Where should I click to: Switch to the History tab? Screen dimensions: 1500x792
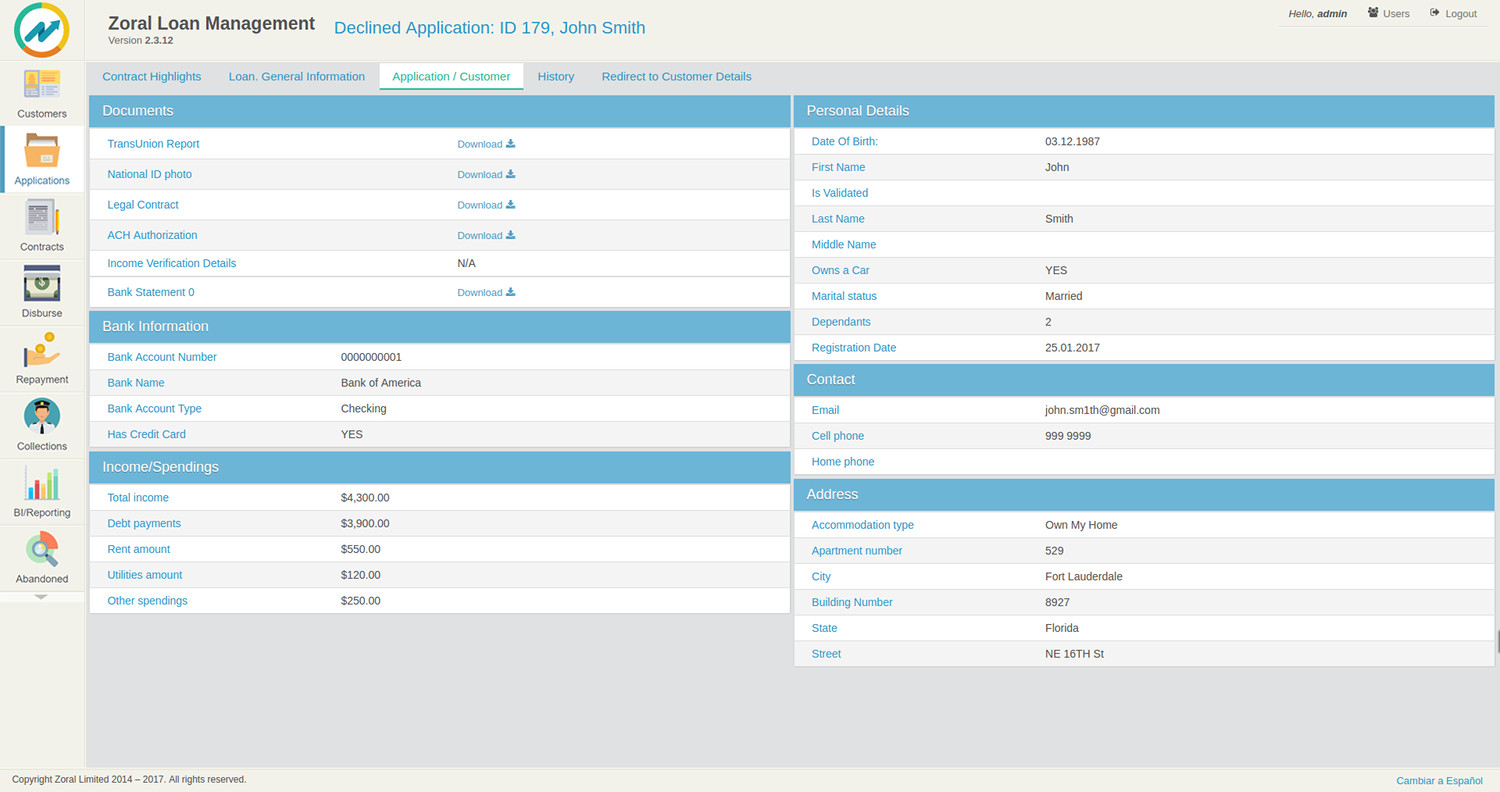coord(556,76)
